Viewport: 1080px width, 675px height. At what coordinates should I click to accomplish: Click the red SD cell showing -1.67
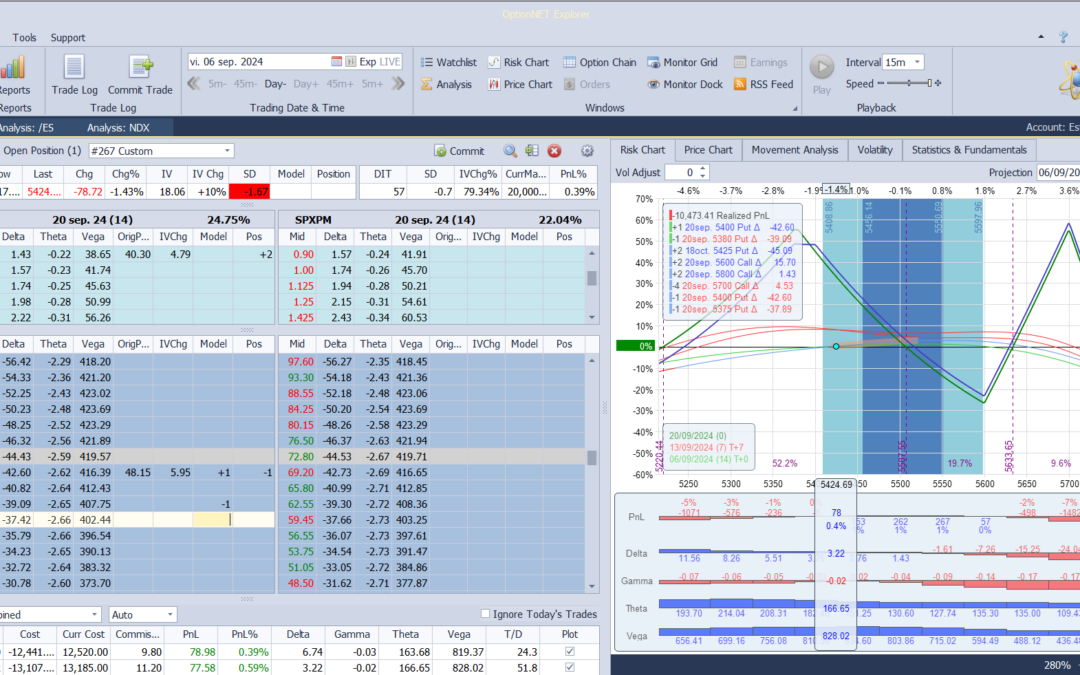[x=249, y=191]
